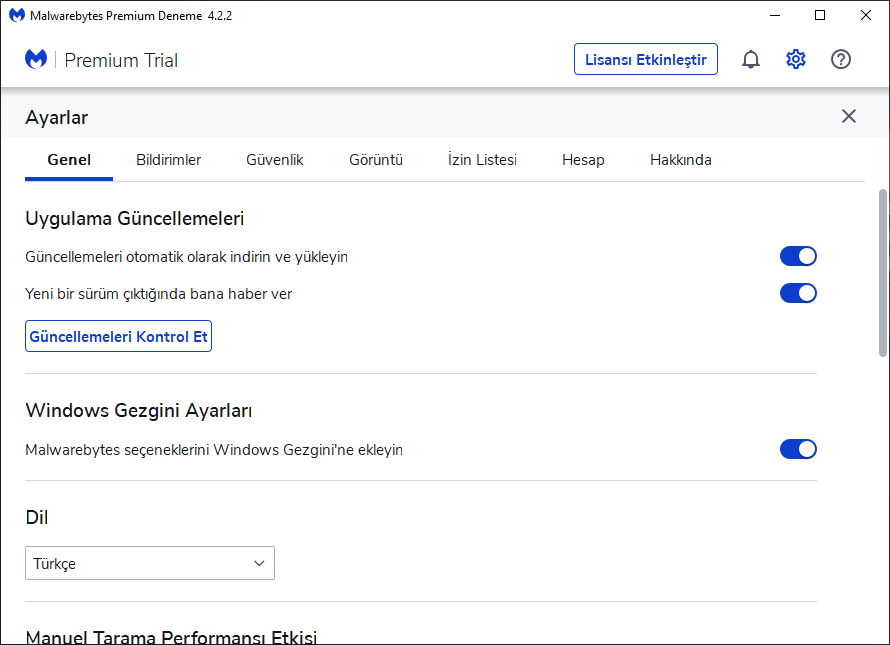Open the Hakkında tab
Viewport: 890px width, 645px height.
pos(681,160)
